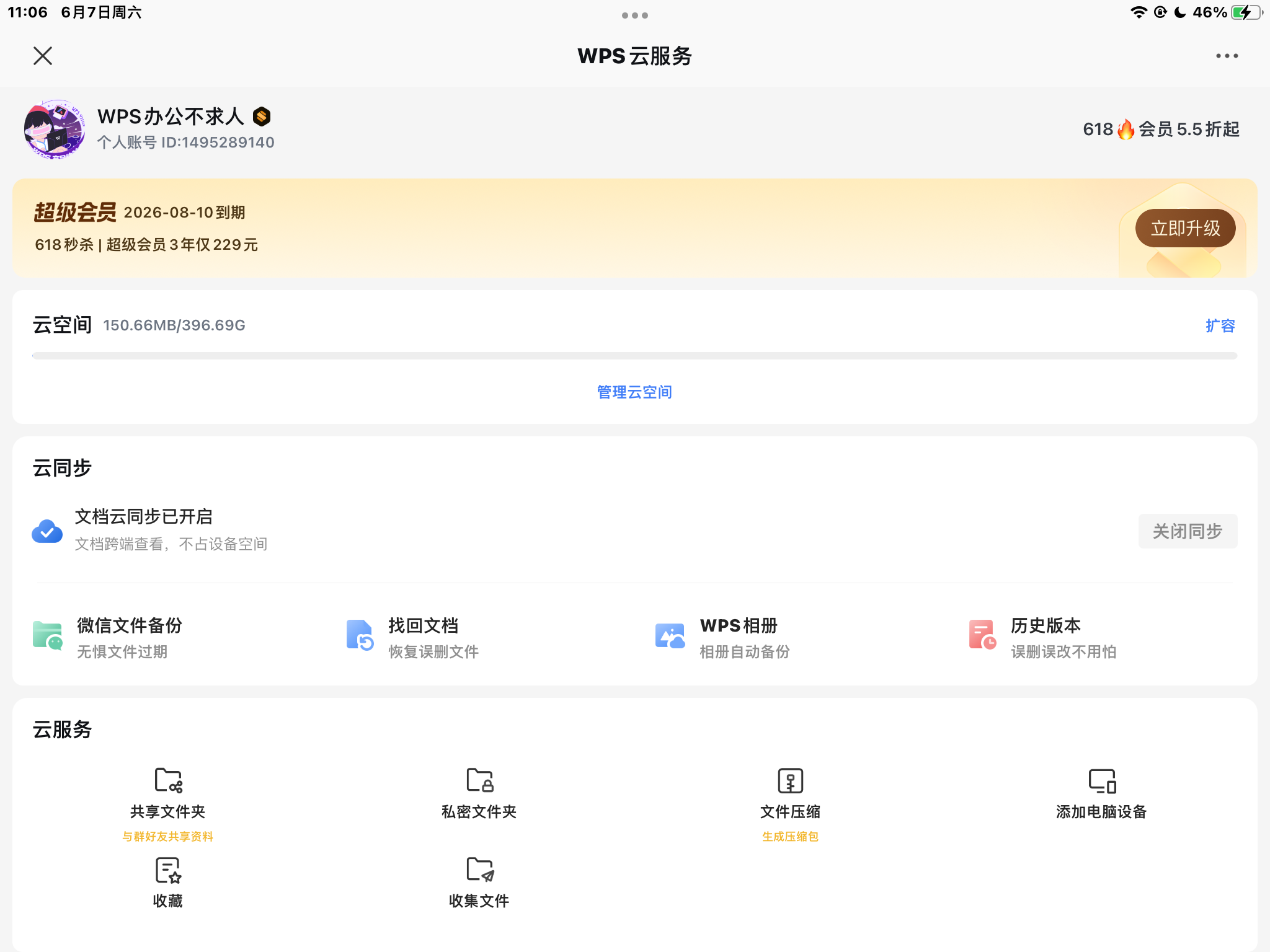
Task: Open the 微信文件备份 icon
Action: click(x=48, y=636)
